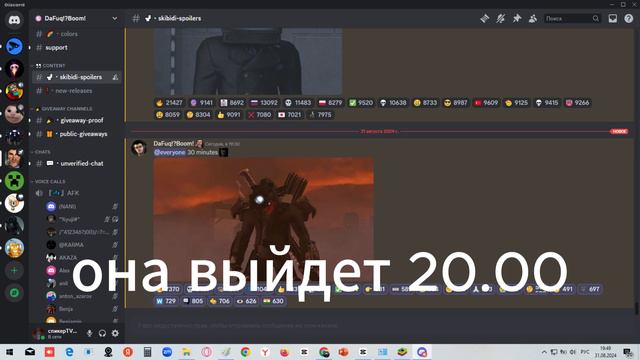Screen dimensions: 640x360
Task: Collapse the GIVEAWAY CHANNELS category
Action: click(x=64, y=109)
